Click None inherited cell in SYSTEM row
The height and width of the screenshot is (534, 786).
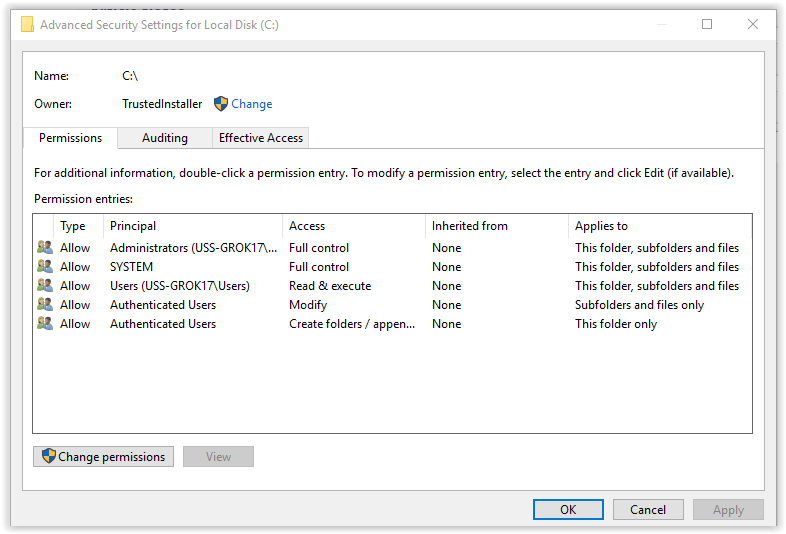point(446,267)
